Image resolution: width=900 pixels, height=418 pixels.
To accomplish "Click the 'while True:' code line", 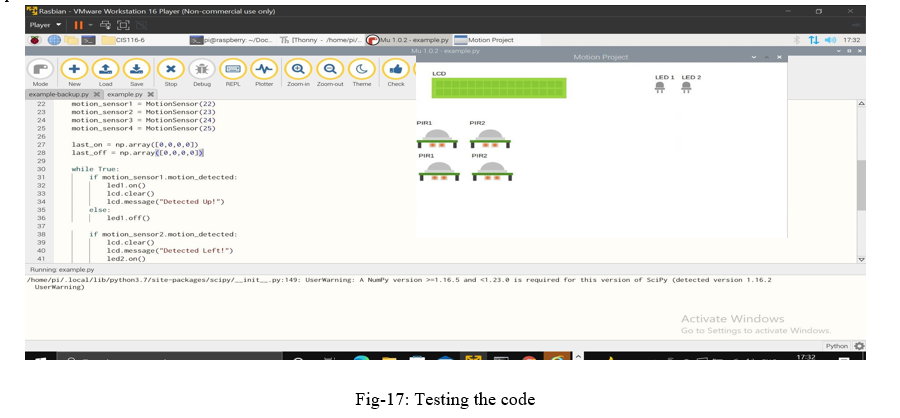I will (x=95, y=169).
